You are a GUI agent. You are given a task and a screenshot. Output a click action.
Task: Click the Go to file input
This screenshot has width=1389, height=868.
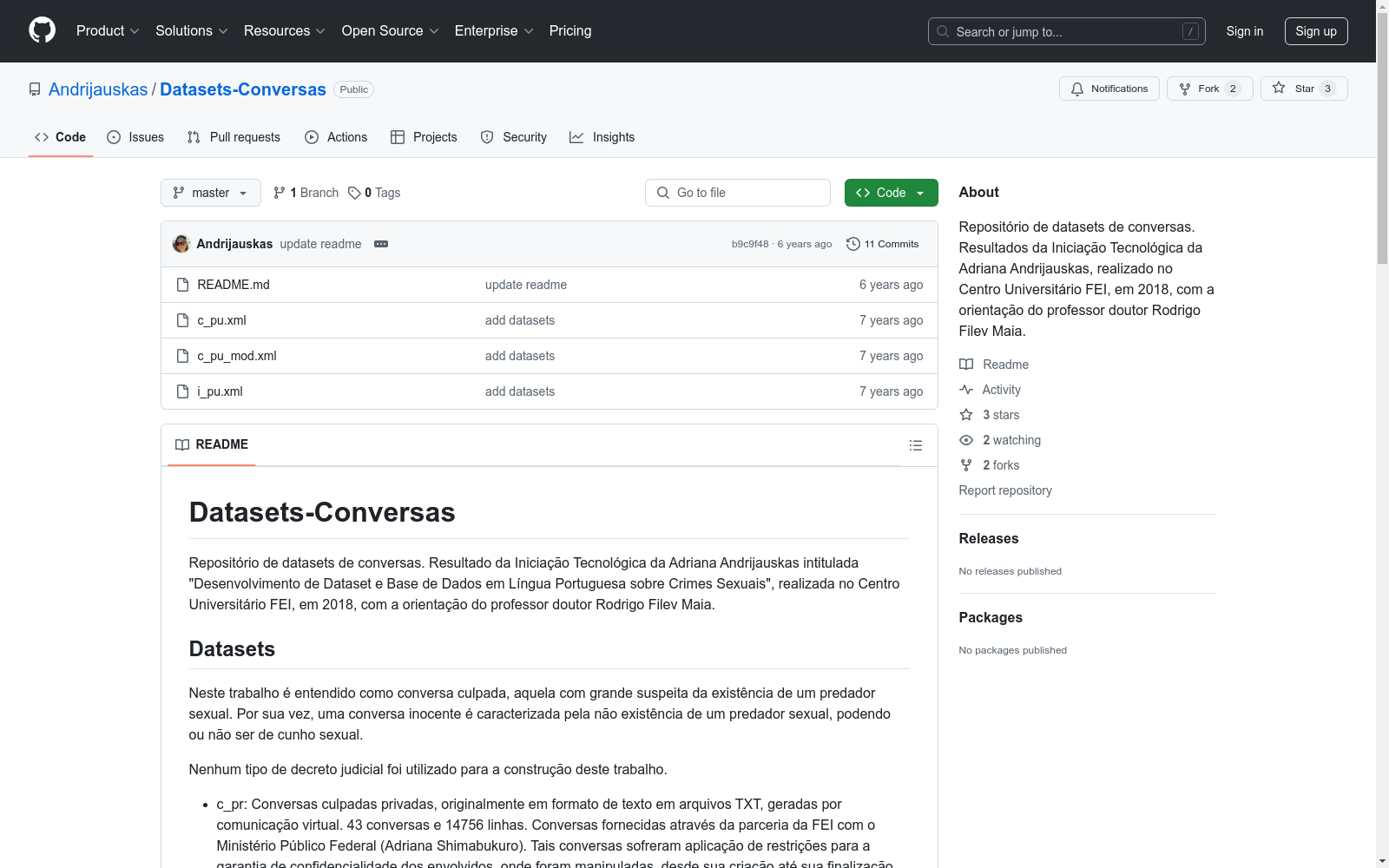tap(738, 193)
